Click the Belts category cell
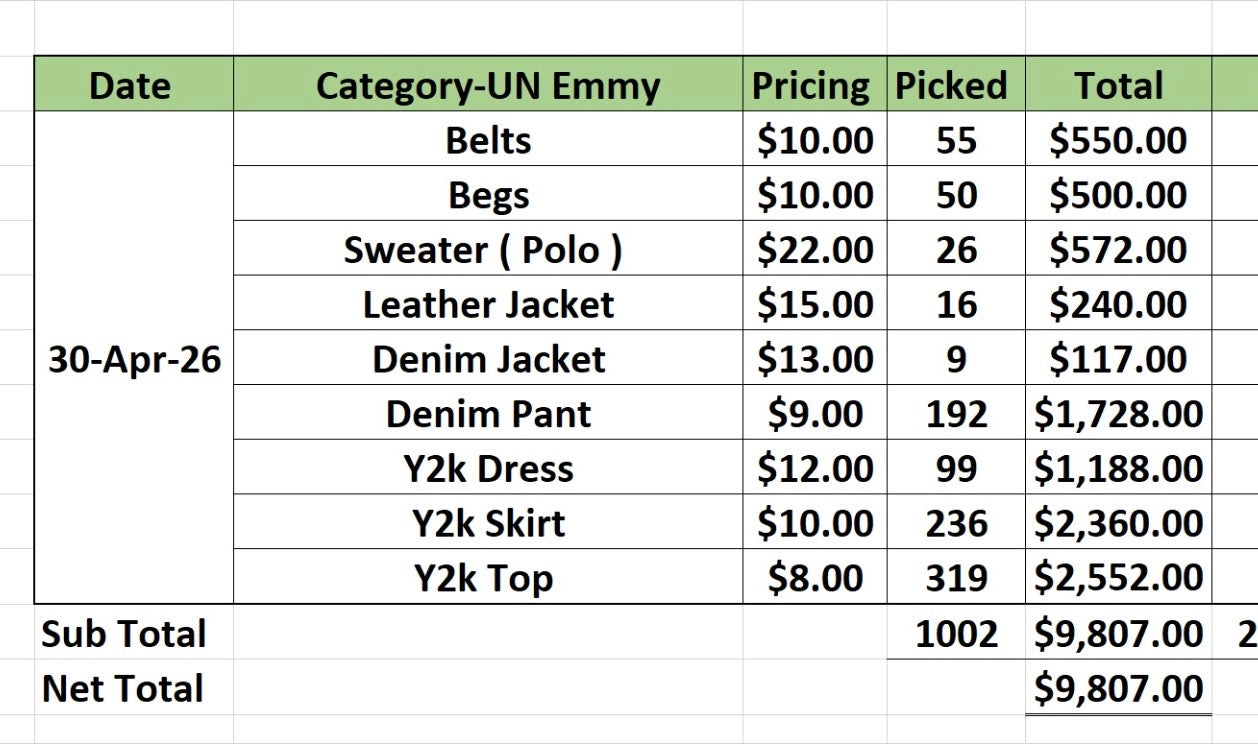1258x744 pixels. 488,139
